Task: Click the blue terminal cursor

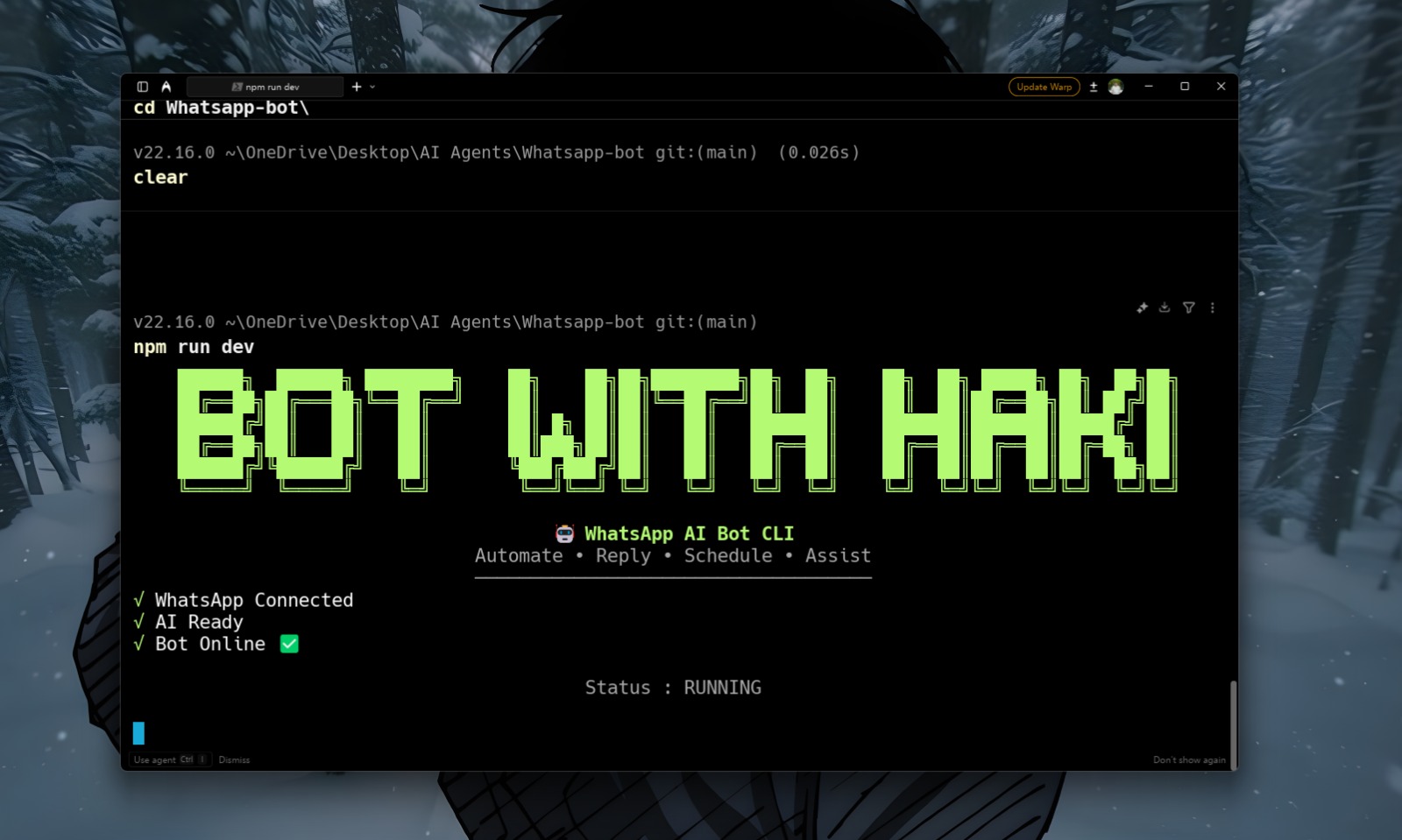Action: click(138, 733)
